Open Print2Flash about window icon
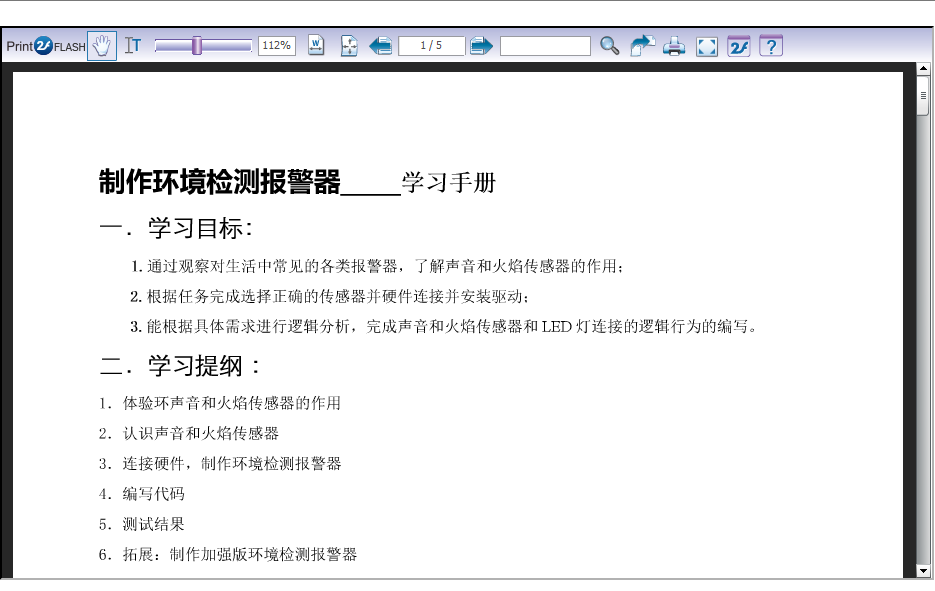The image size is (935, 591). (x=739, y=46)
